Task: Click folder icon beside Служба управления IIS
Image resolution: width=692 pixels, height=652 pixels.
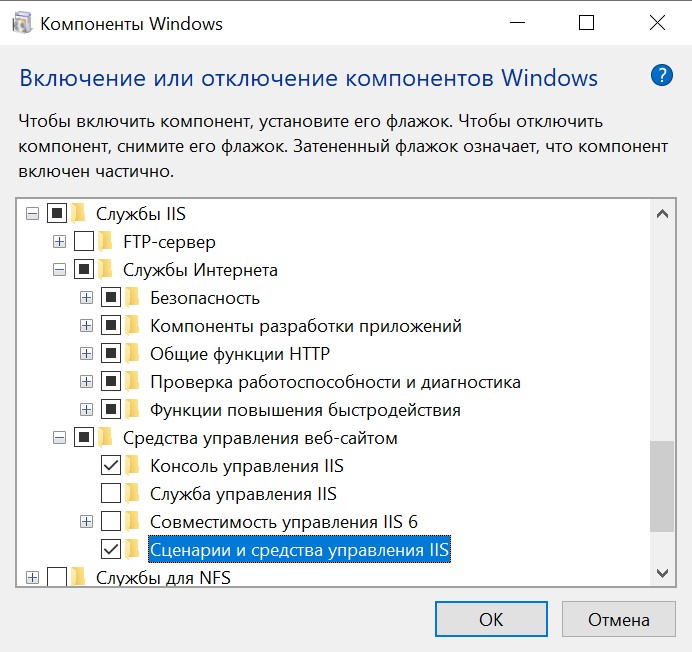Action: pyautogui.click(x=133, y=494)
